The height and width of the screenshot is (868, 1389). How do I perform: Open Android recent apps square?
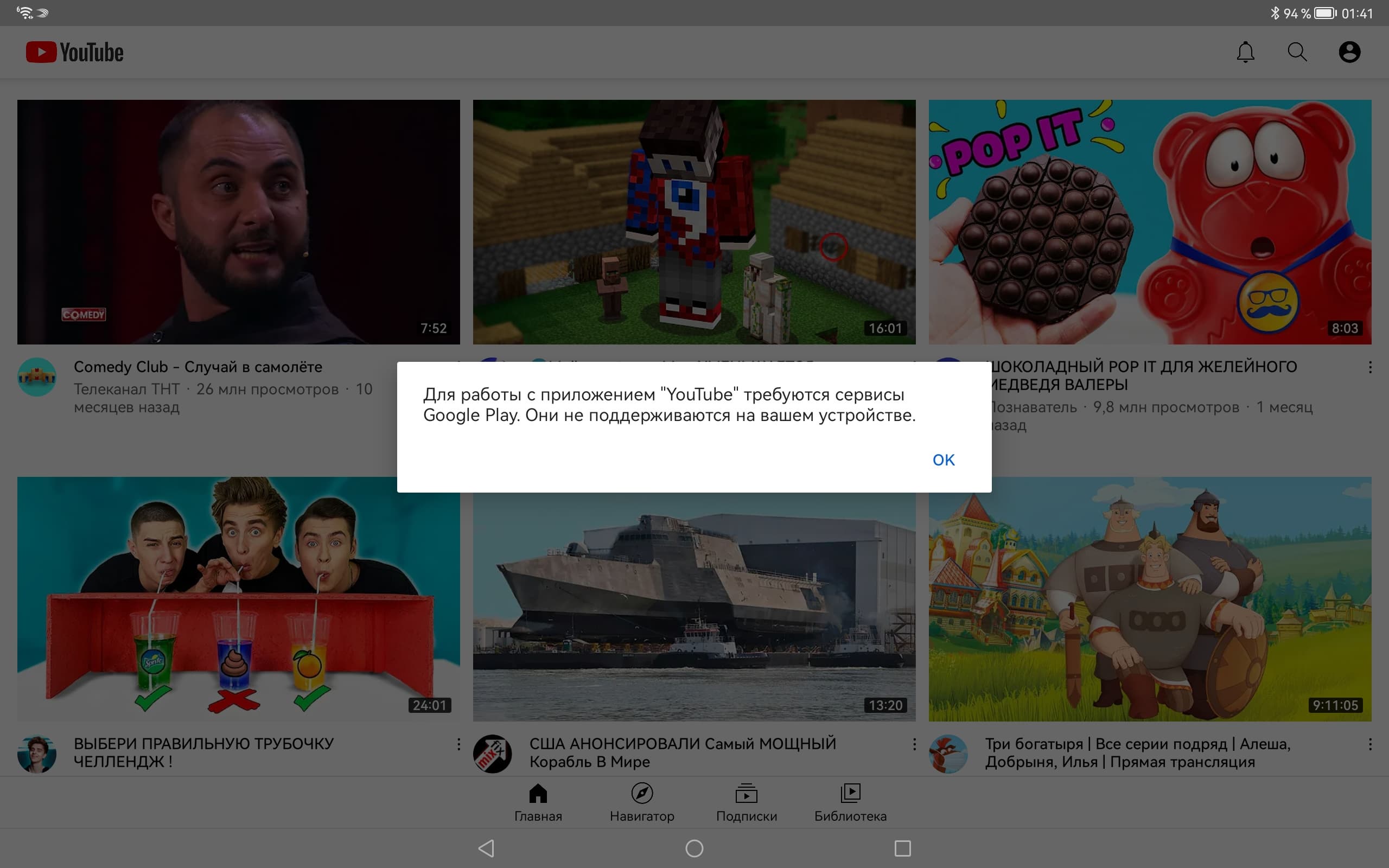[902, 848]
